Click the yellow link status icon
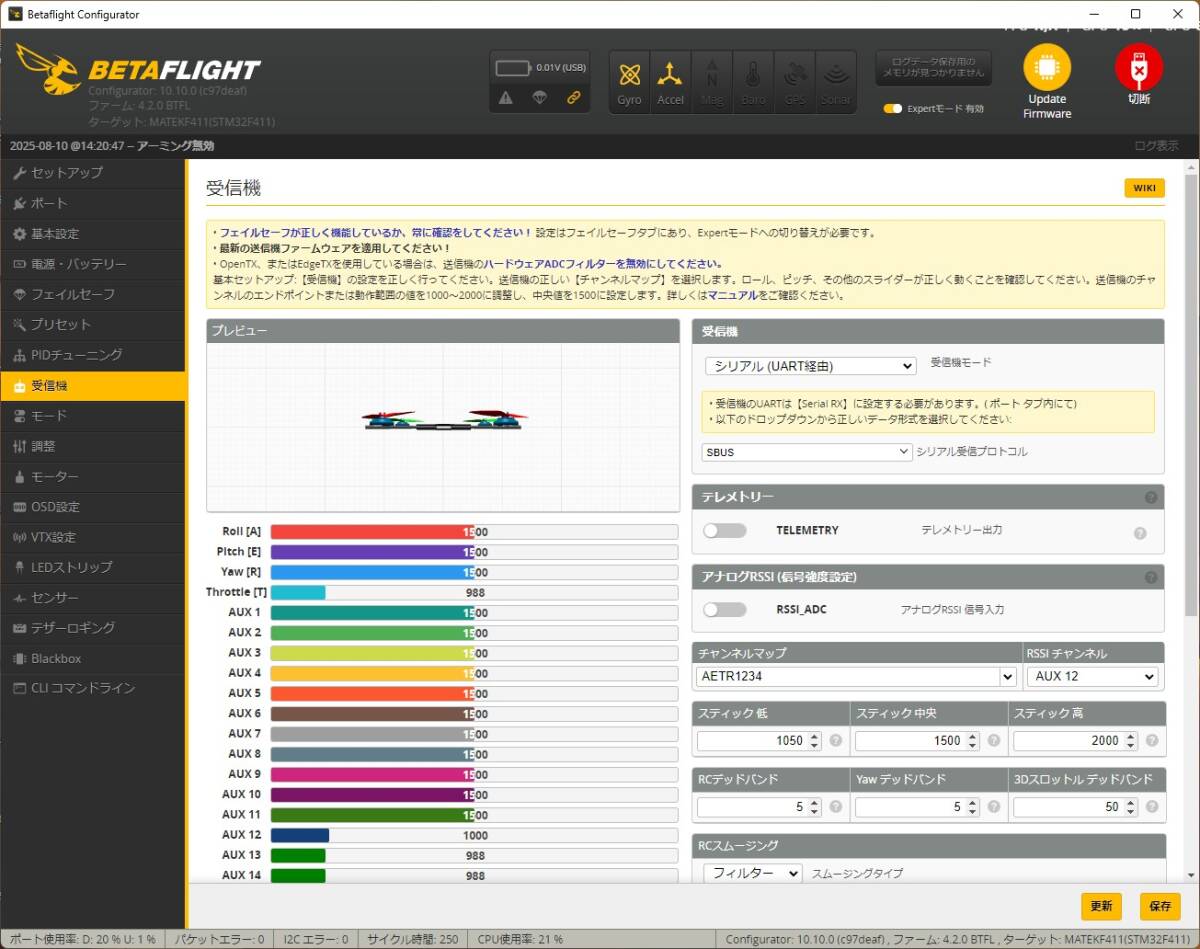The height and width of the screenshot is (949, 1200). click(574, 98)
